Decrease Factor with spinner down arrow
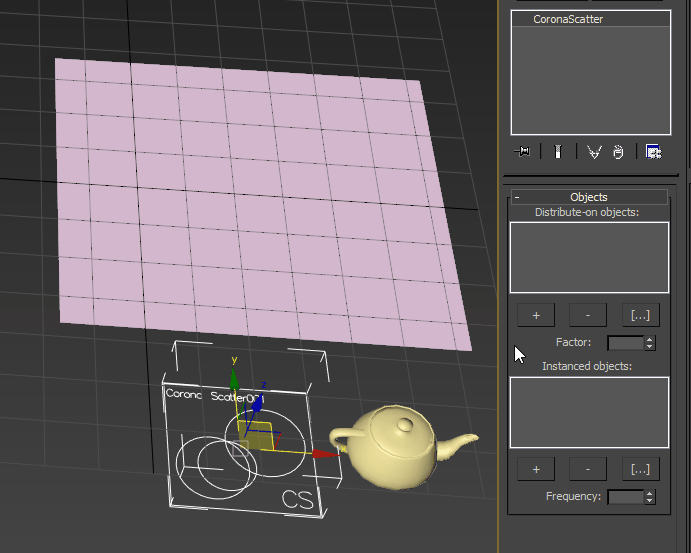691x553 pixels. (650, 347)
